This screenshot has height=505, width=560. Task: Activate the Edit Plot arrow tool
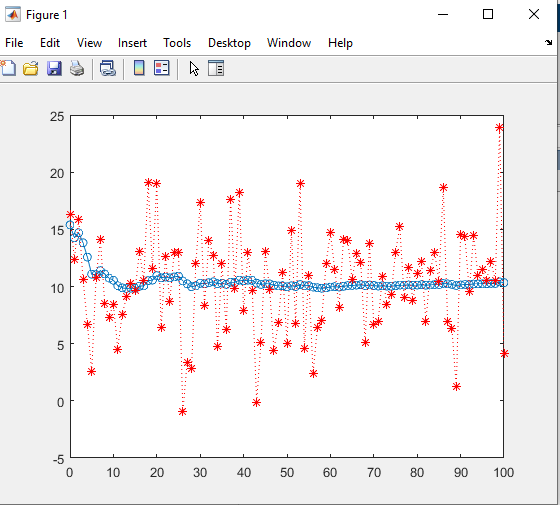194,68
